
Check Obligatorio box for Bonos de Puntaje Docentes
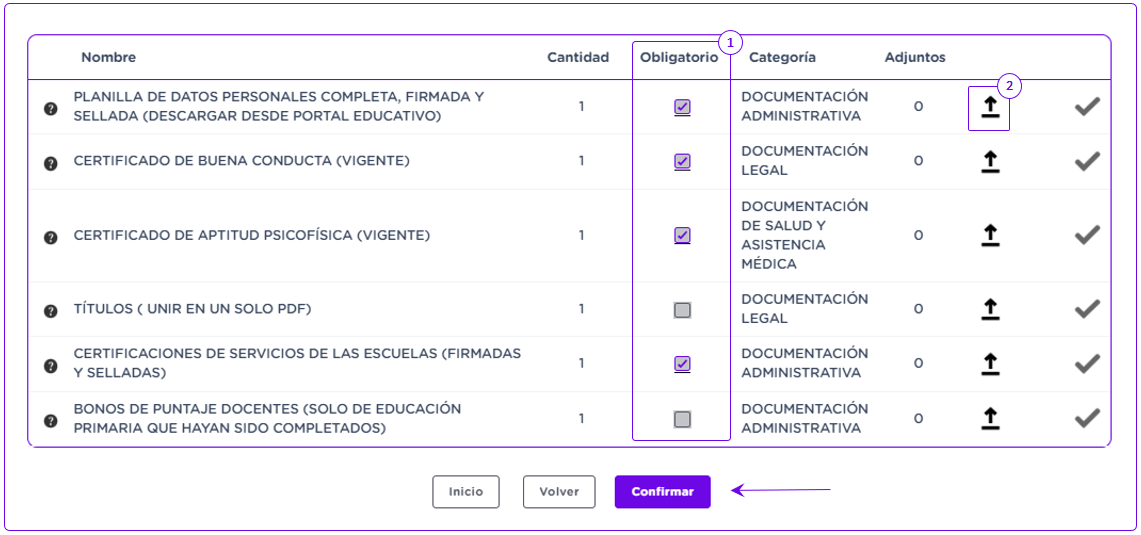point(682,419)
